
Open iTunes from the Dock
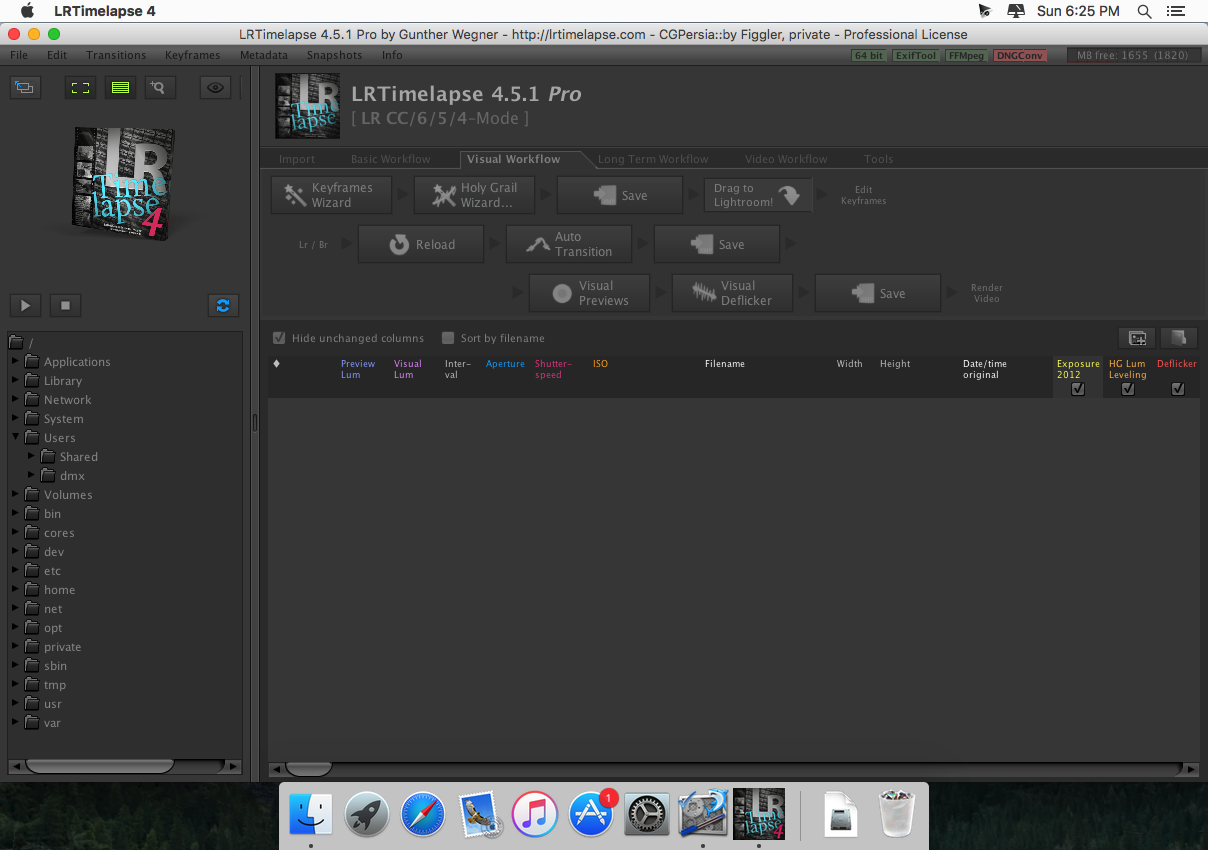pos(535,813)
